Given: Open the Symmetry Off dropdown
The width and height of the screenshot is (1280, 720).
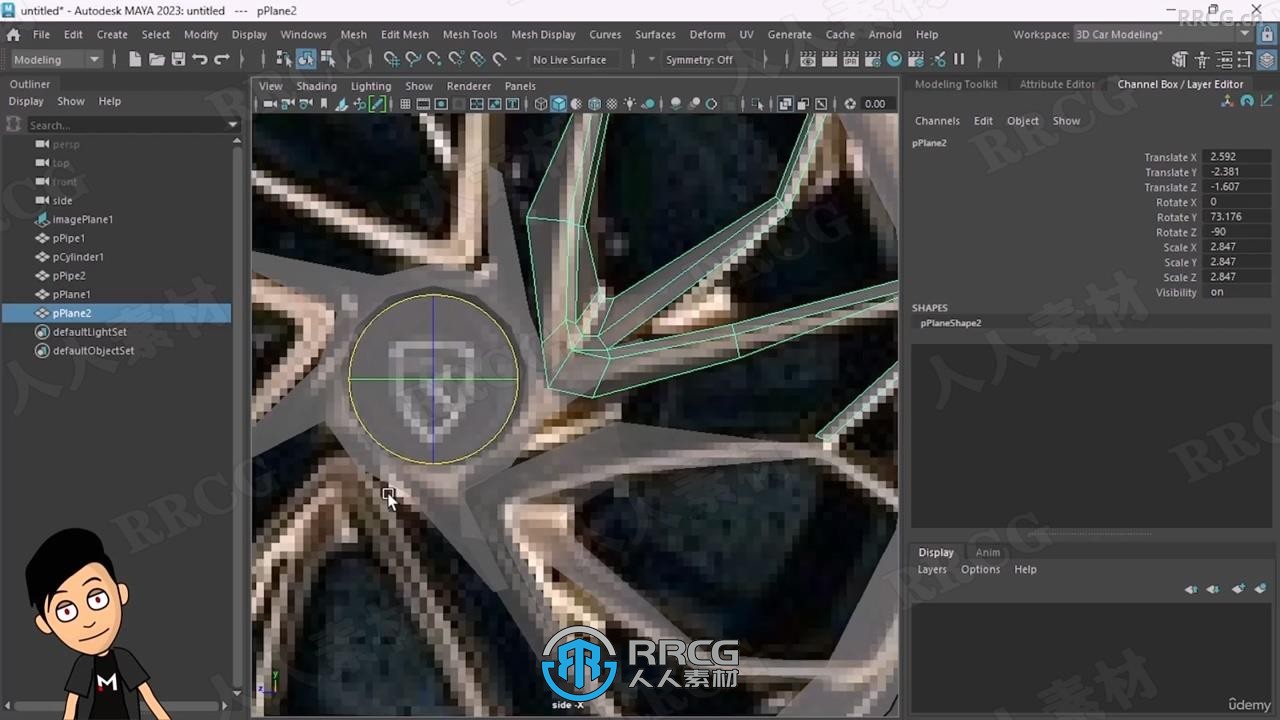Looking at the screenshot, I should click(x=699, y=59).
